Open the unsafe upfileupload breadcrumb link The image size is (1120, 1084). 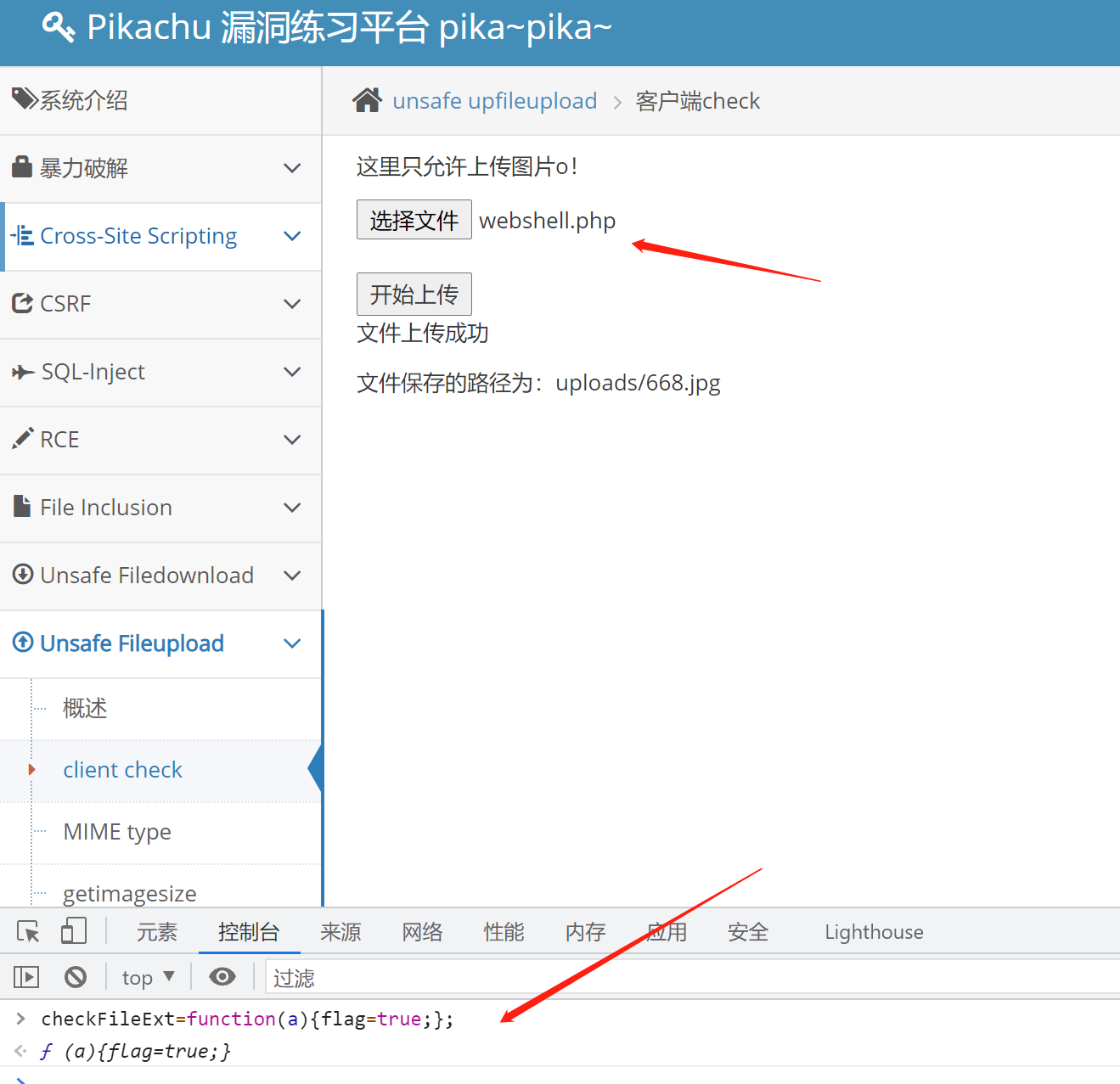(x=495, y=100)
